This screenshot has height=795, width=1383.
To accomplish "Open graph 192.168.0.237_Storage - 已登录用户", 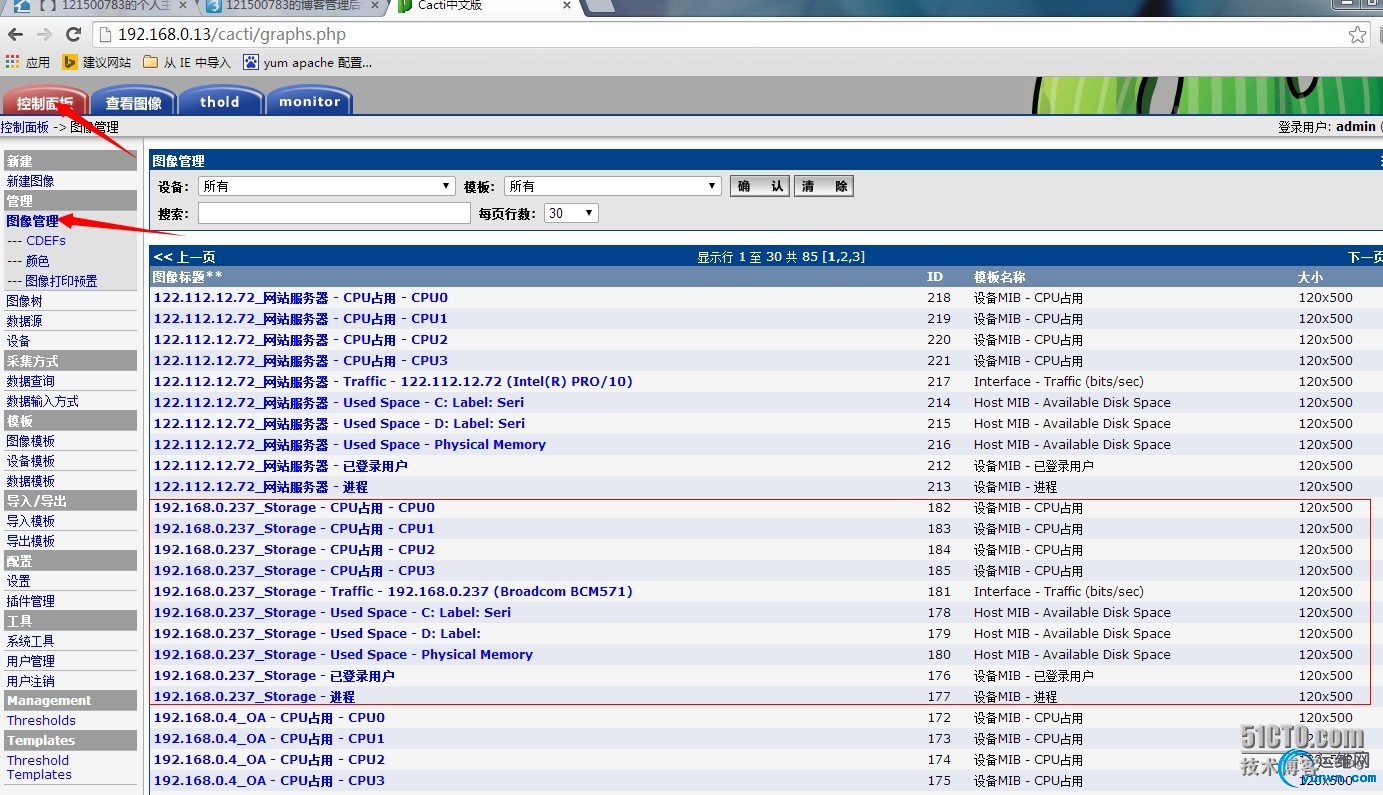I will coord(274,676).
